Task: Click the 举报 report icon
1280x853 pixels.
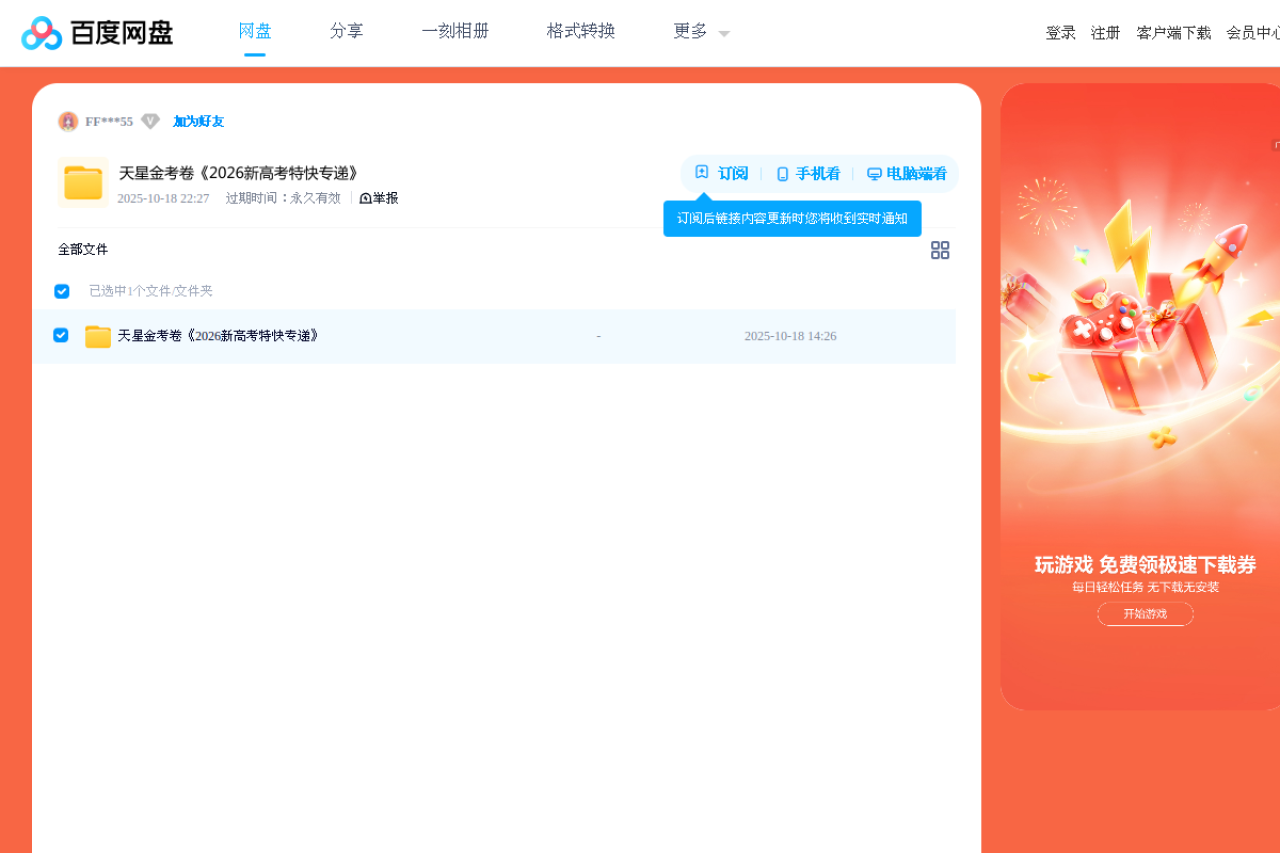Action: (x=367, y=197)
